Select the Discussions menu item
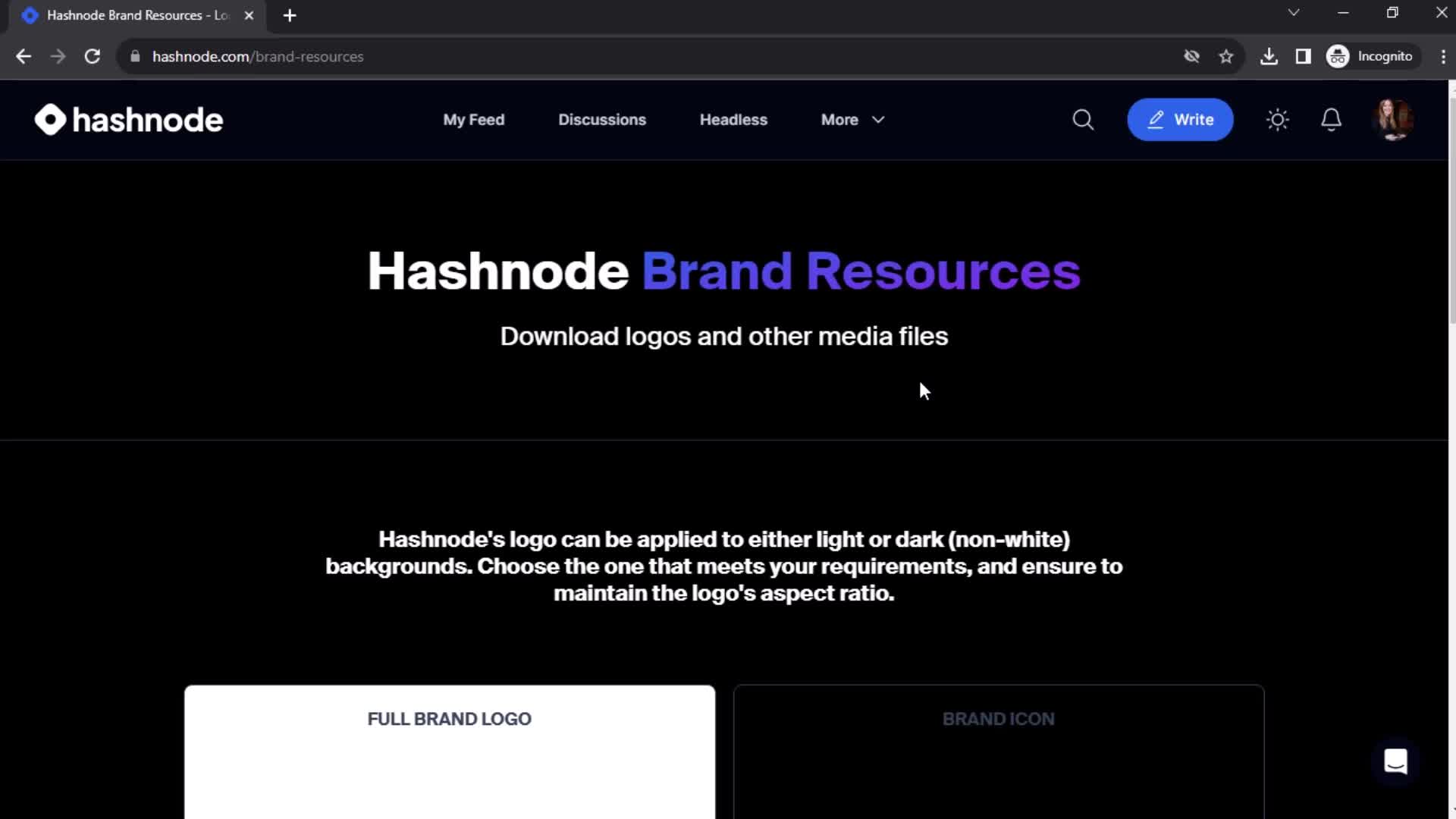Viewport: 1456px width, 819px height. 601,119
